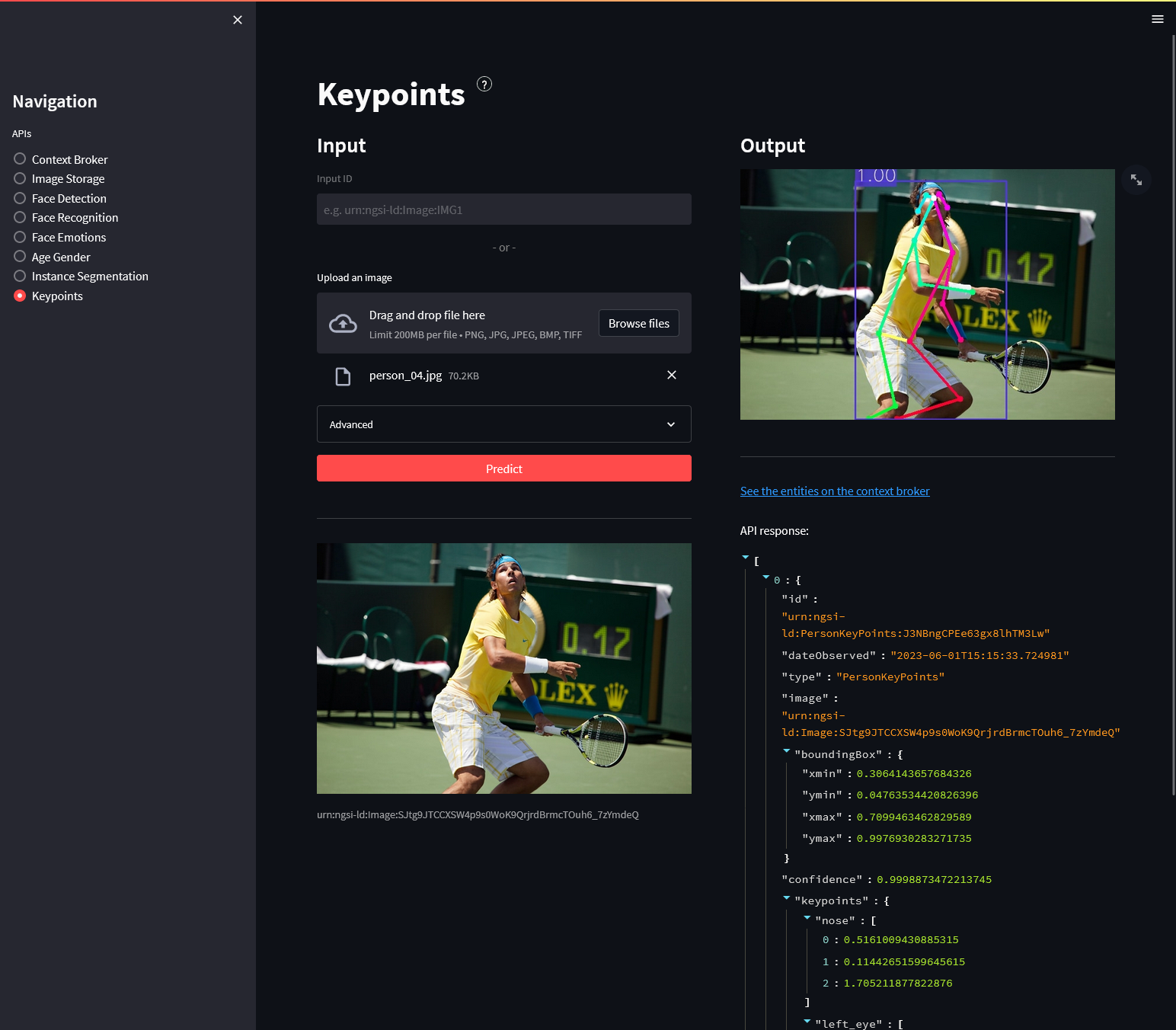Select the Age Gender radio option
Screen dimensions: 1176x1030
click(x=52, y=257)
